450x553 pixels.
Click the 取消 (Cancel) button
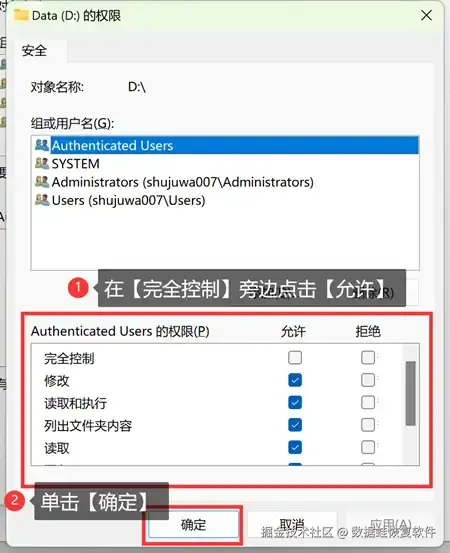coord(292,525)
